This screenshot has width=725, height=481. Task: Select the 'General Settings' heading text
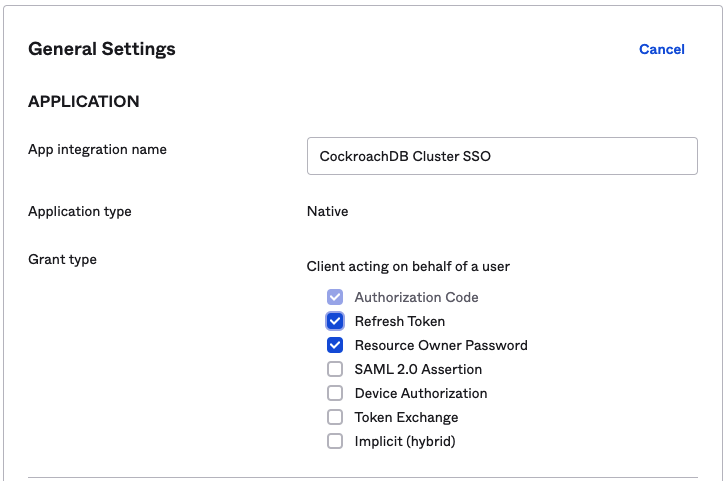(101, 48)
